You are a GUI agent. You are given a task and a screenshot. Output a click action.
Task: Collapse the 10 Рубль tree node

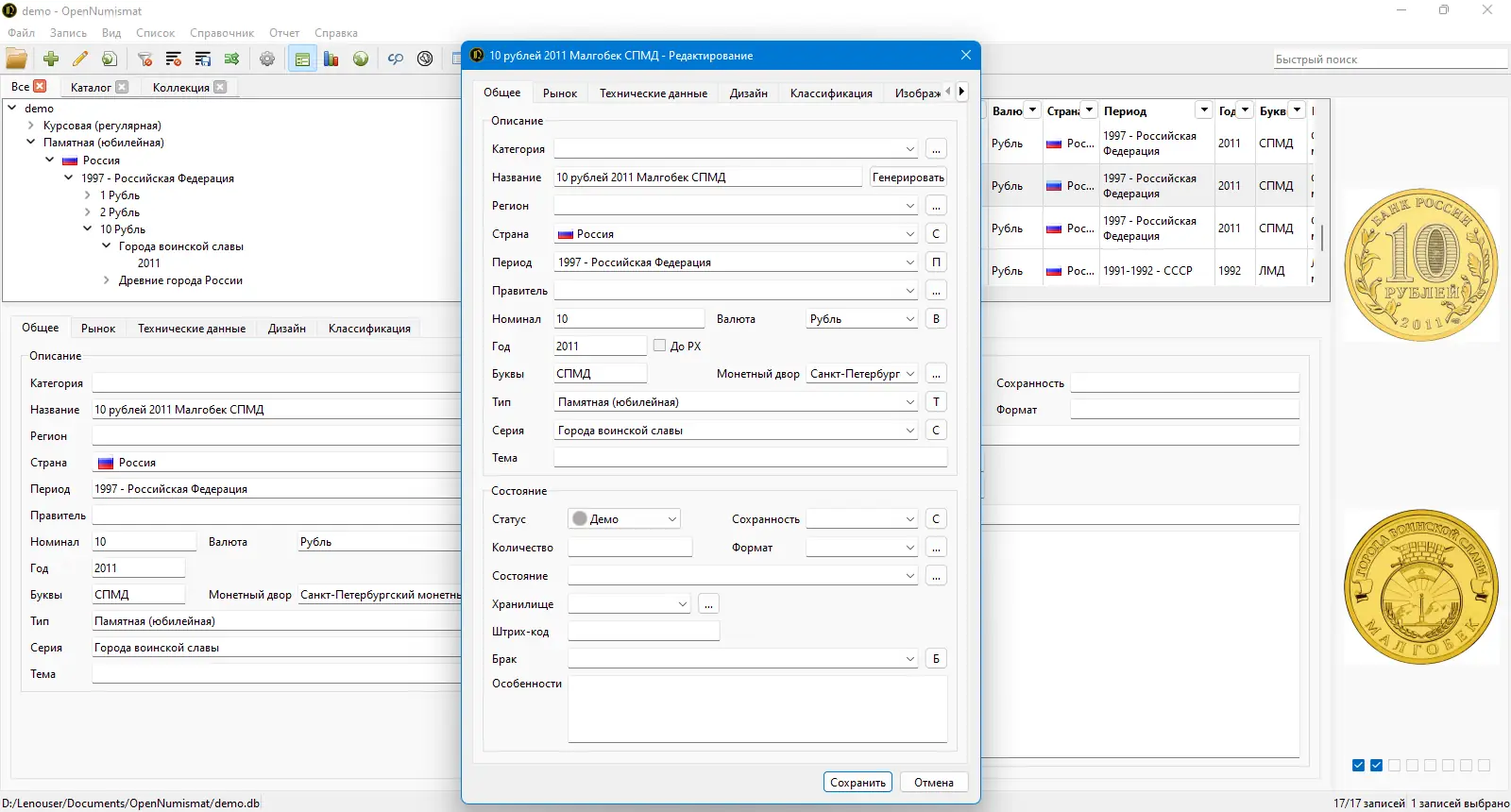pyautogui.click(x=88, y=228)
